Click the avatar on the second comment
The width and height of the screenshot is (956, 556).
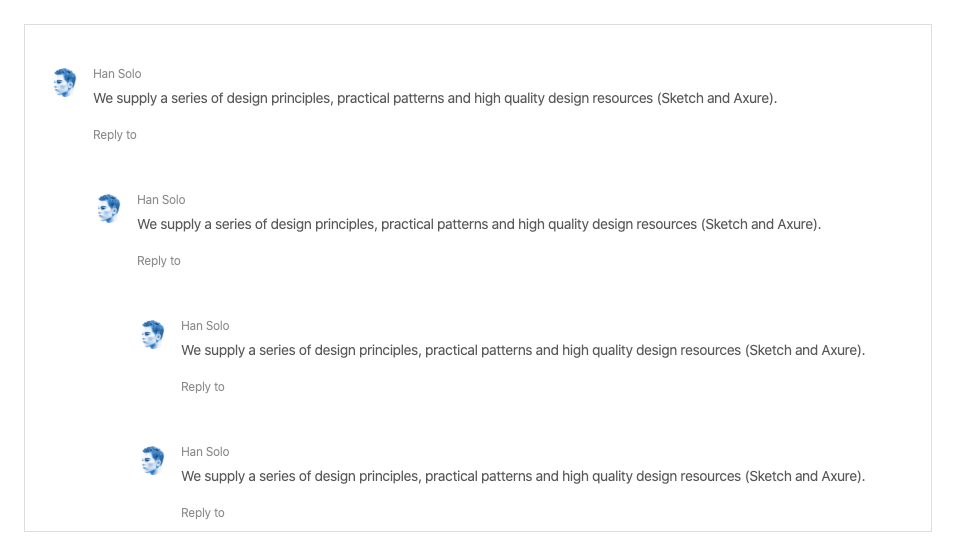click(x=109, y=209)
